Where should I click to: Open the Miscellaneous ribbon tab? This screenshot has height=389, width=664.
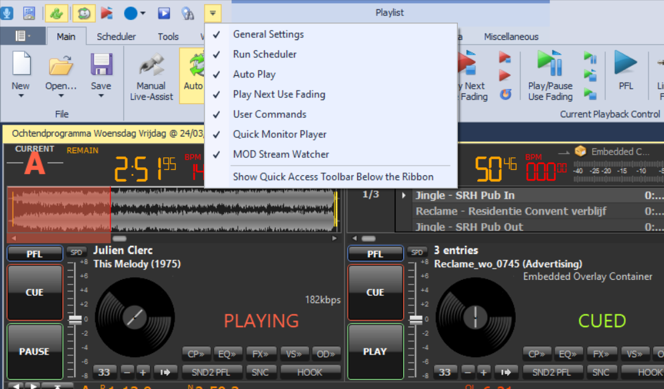[x=511, y=36]
